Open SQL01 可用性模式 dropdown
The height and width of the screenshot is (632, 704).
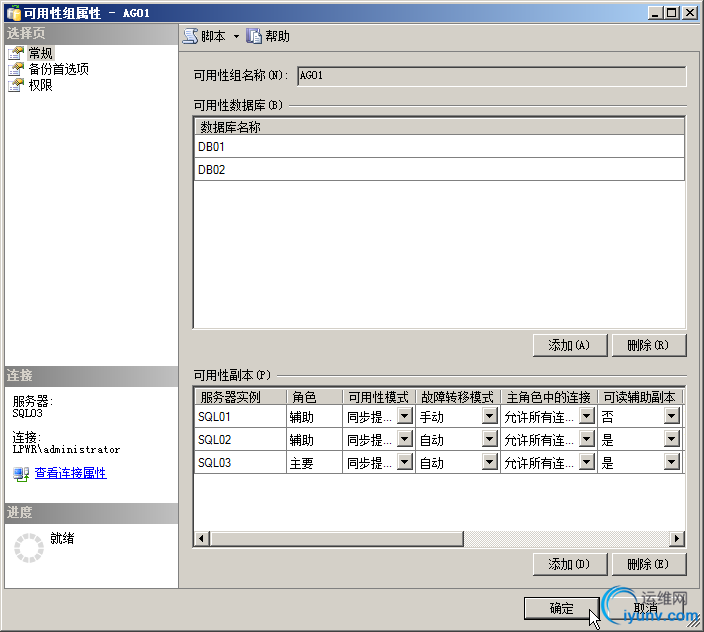pyautogui.click(x=405, y=416)
